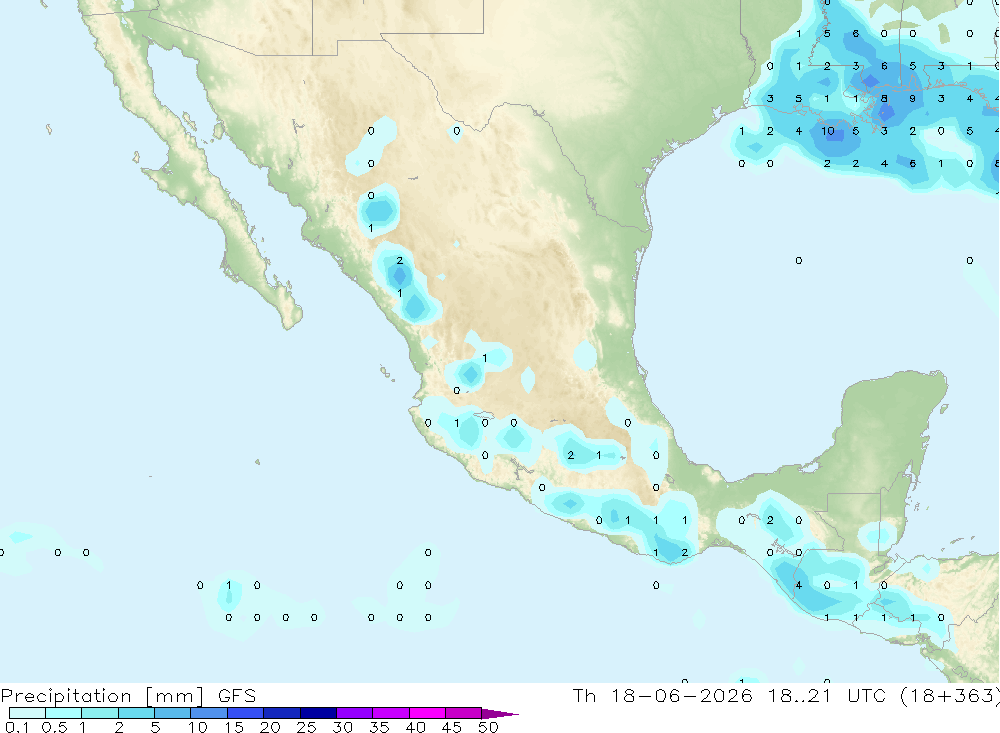Click the forecast offset '(18+363)' text
Screen dimensions: 1000x733
[x=950, y=696]
